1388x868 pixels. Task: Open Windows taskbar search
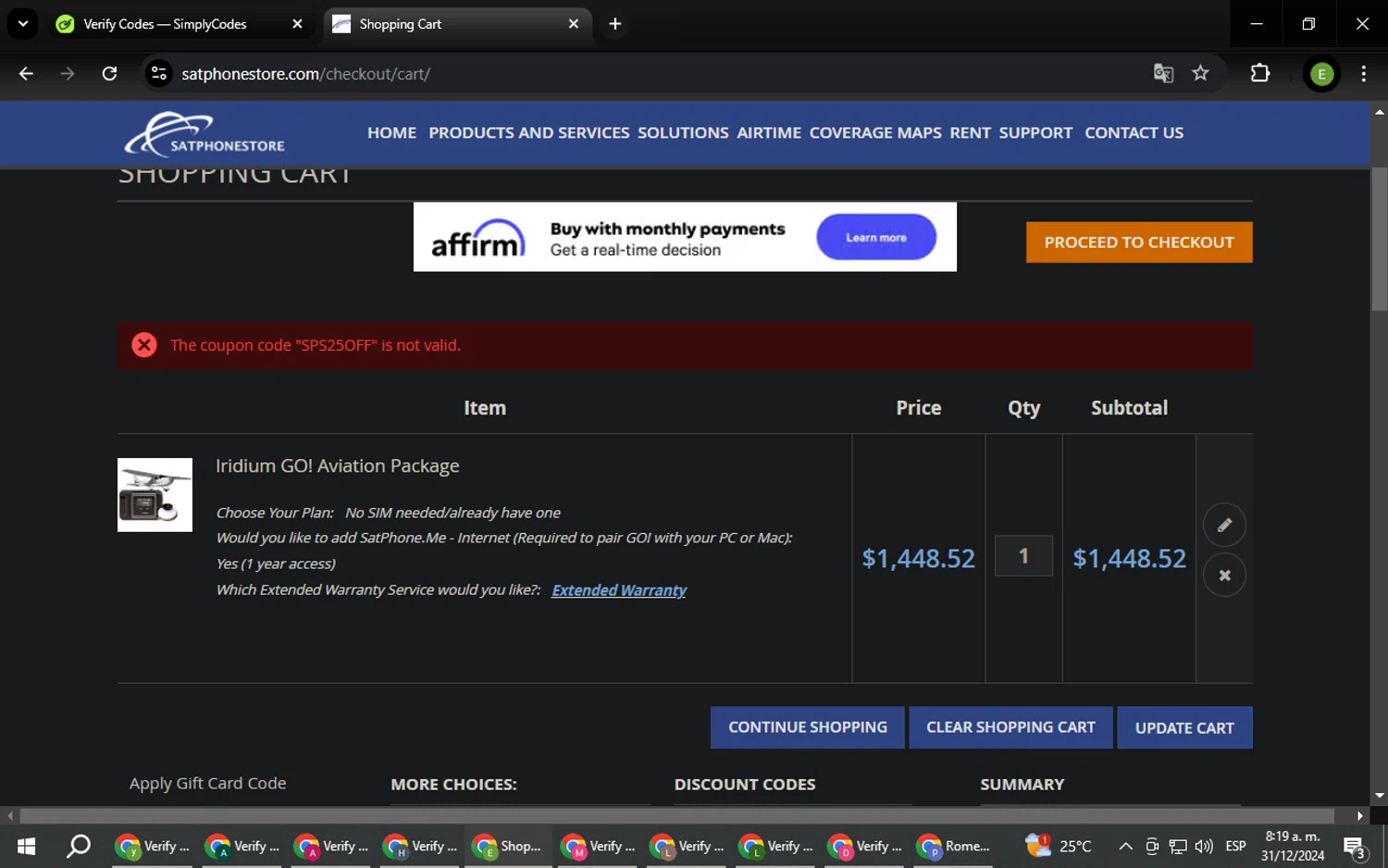click(79, 846)
